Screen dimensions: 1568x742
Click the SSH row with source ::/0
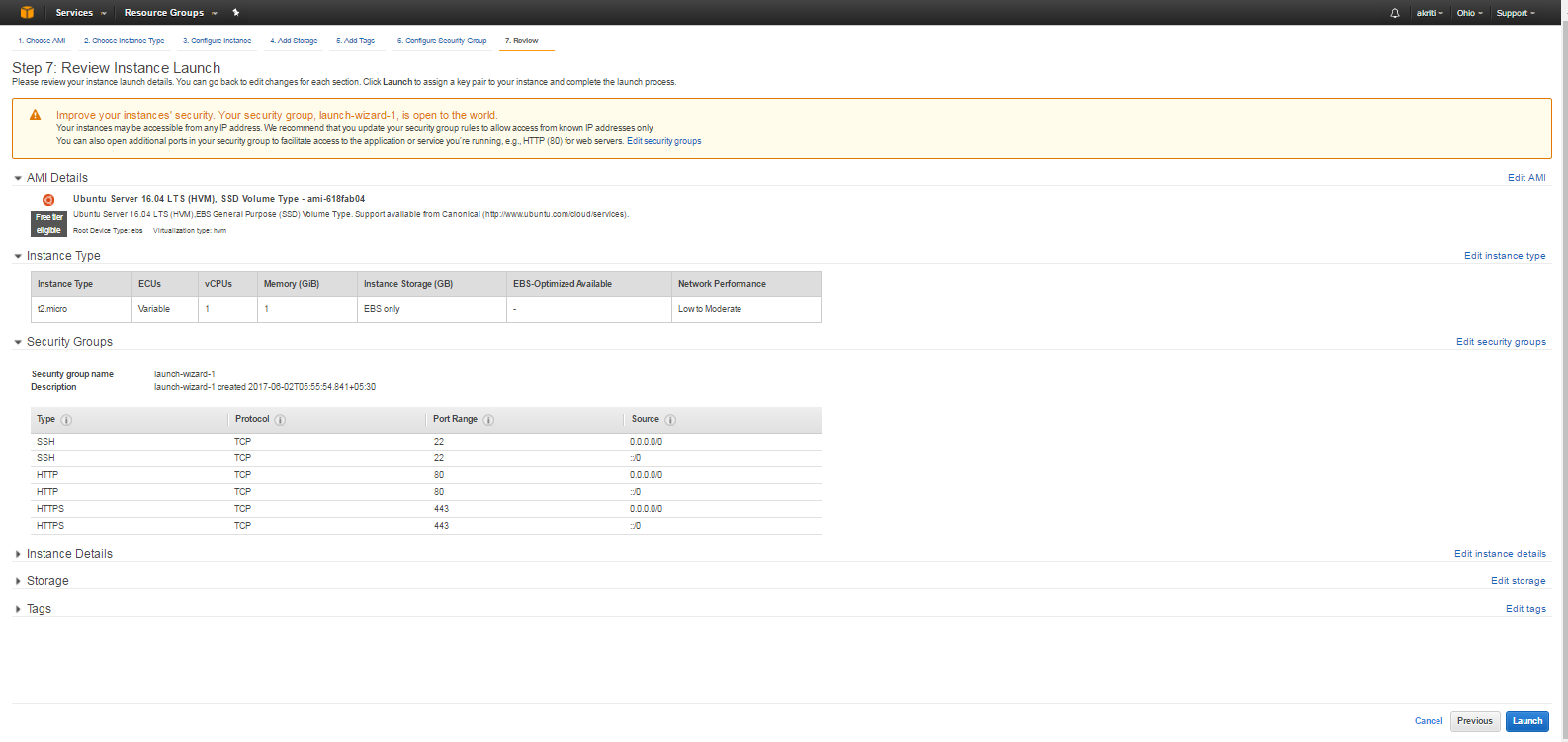coord(426,458)
